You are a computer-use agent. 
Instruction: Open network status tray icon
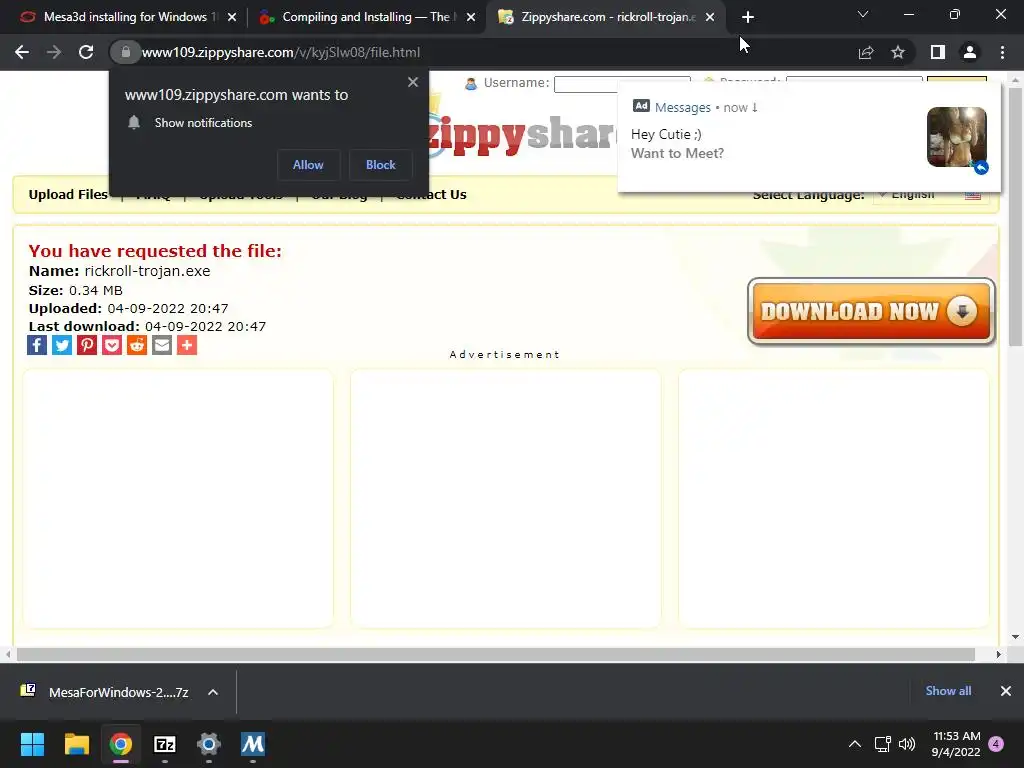pos(882,744)
